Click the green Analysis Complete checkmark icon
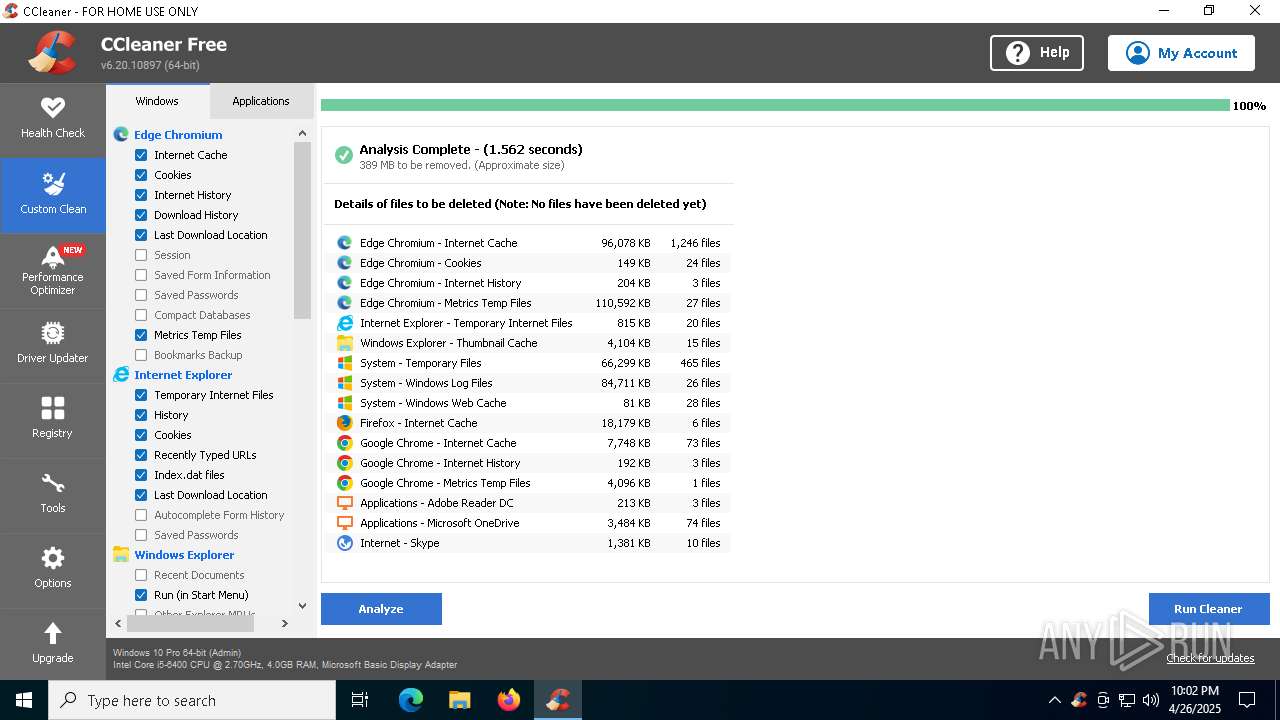Viewport: 1280px width, 720px height. [343, 155]
